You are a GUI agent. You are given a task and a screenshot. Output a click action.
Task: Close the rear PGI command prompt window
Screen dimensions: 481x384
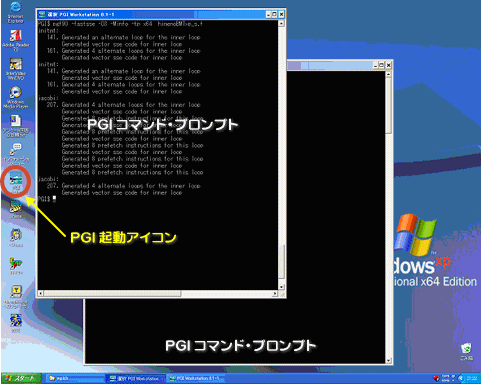pos(388,65)
